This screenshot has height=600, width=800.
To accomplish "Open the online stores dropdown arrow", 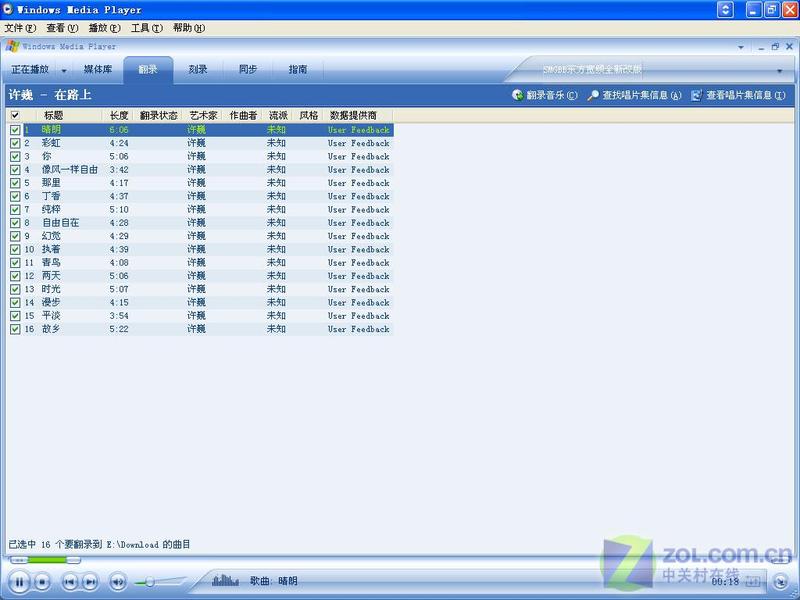I will tap(780, 70).
